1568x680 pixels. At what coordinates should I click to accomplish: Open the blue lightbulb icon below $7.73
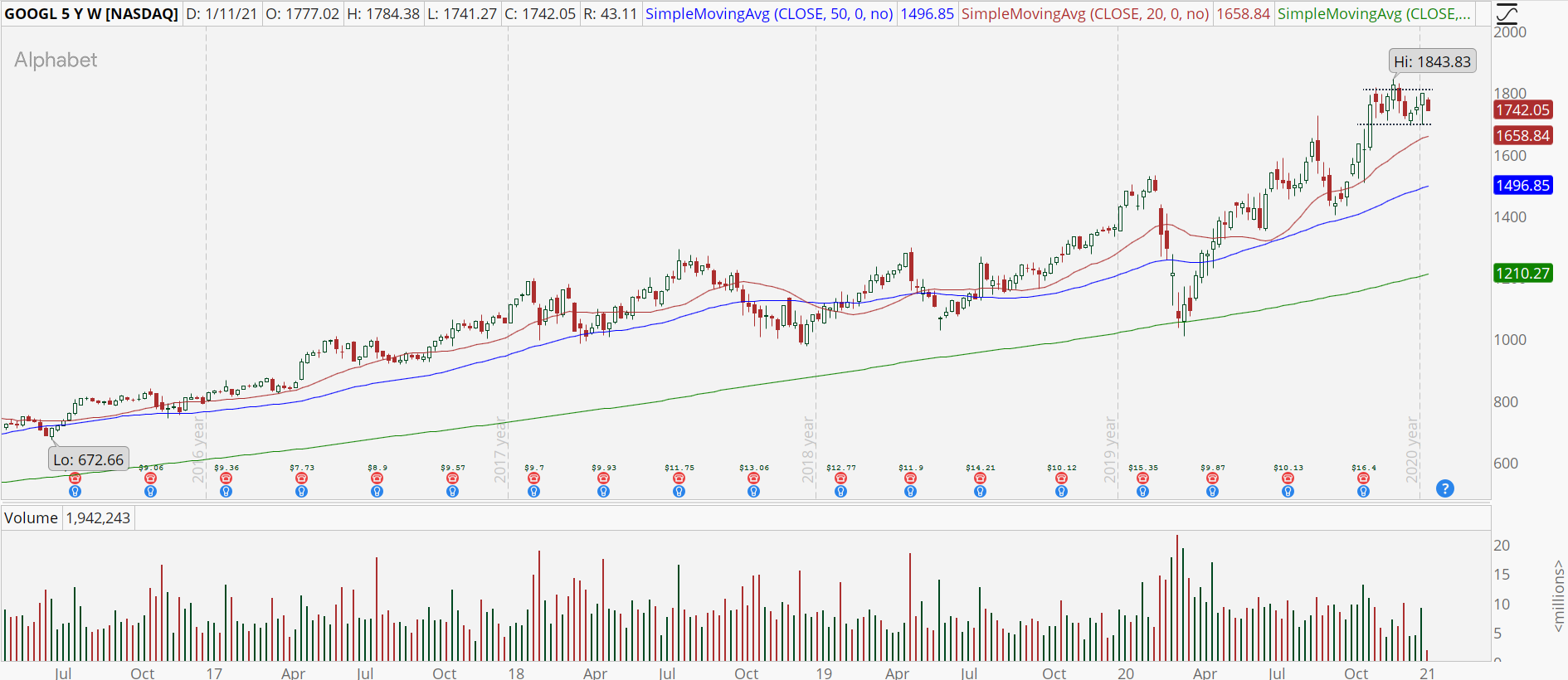pos(301,491)
